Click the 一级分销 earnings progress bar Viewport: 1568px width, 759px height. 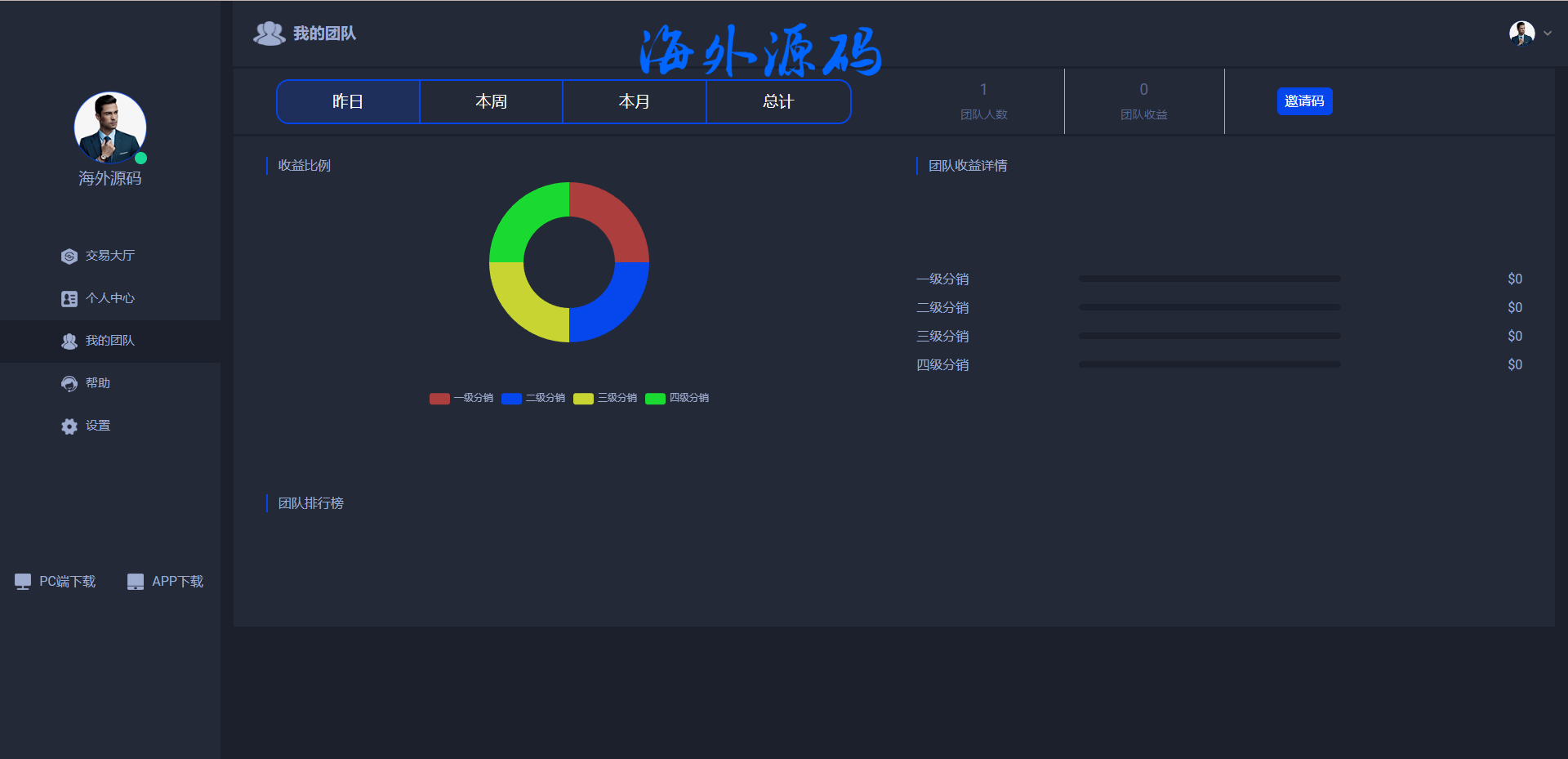click(x=1209, y=279)
